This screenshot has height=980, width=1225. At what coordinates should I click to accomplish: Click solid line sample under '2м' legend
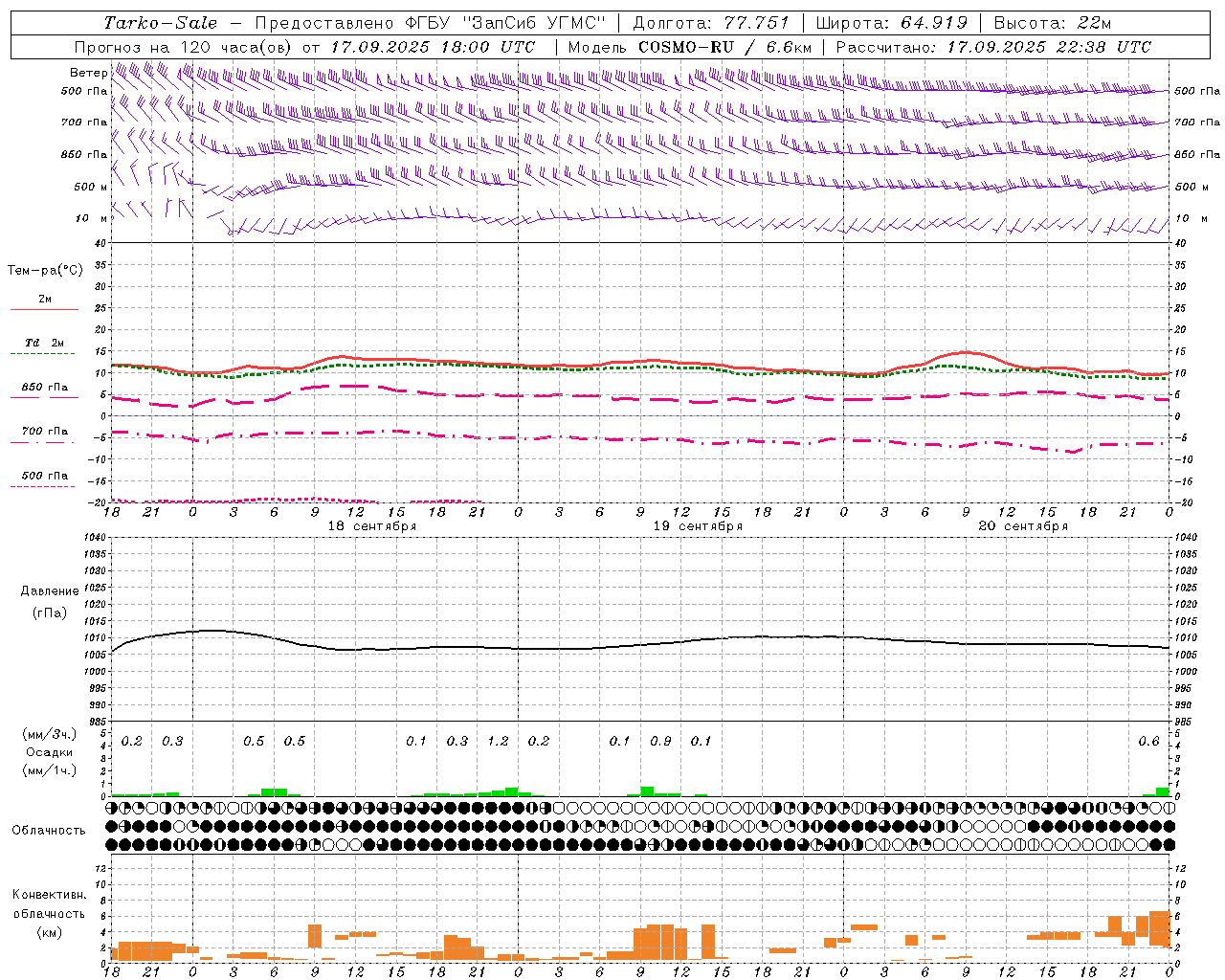[44, 310]
